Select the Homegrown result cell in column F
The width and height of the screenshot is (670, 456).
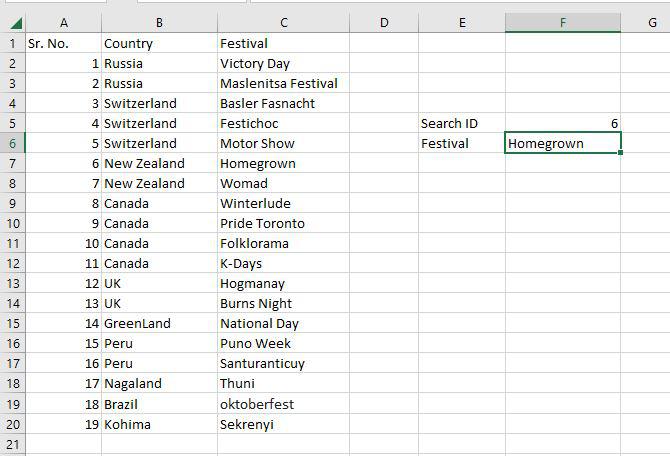click(563, 143)
